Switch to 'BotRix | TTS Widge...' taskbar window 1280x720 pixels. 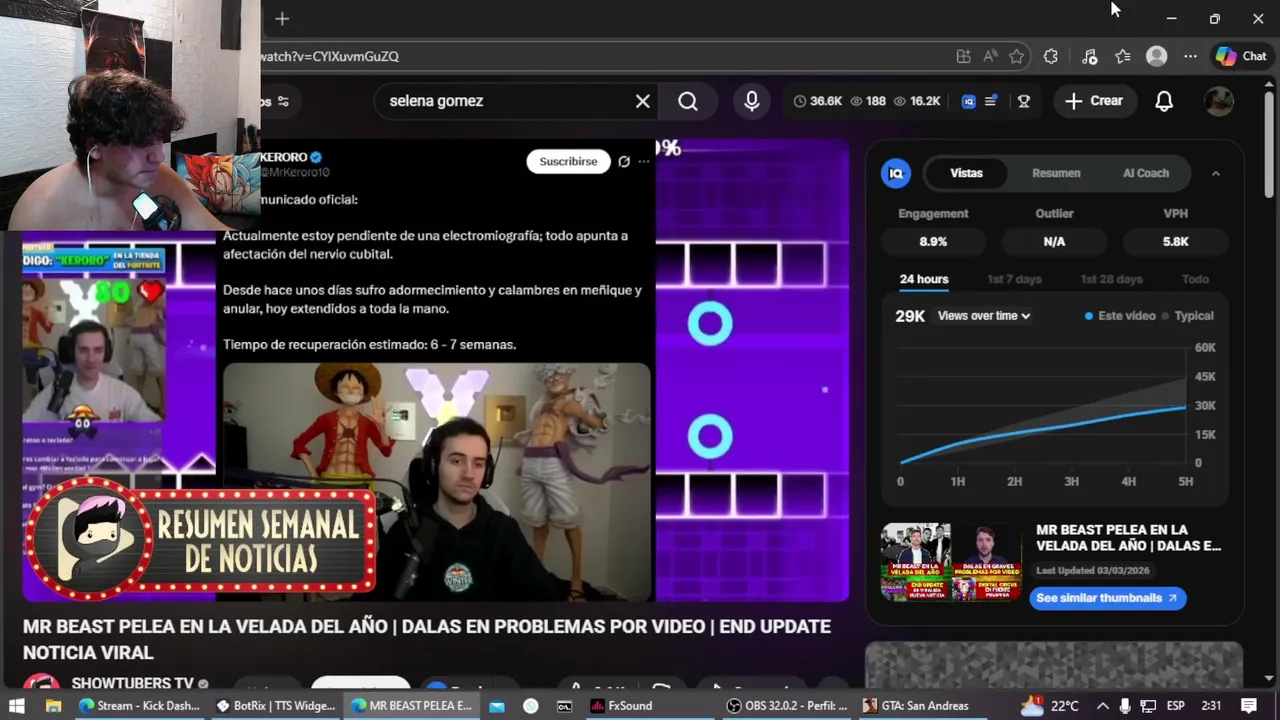point(276,705)
